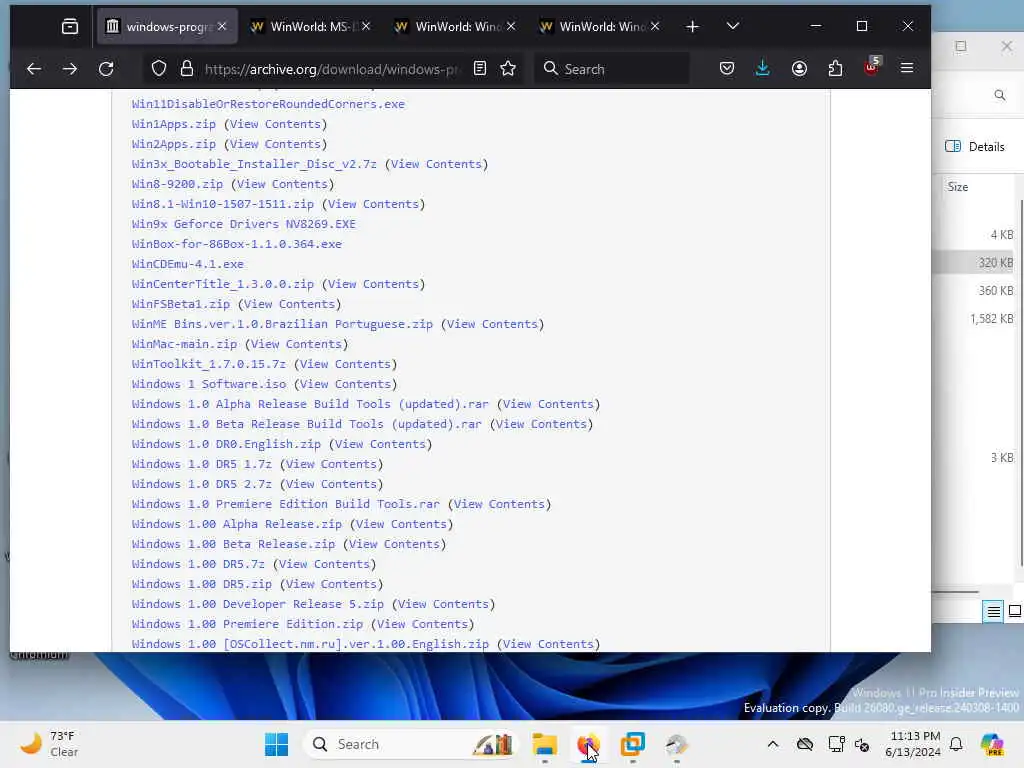Expand the list all tabs chevron
This screenshot has height=768, width=1024.
click(733, 26)
